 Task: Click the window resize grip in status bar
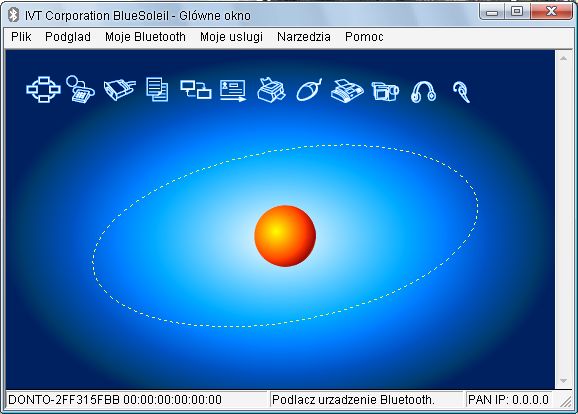coord(565,401)
